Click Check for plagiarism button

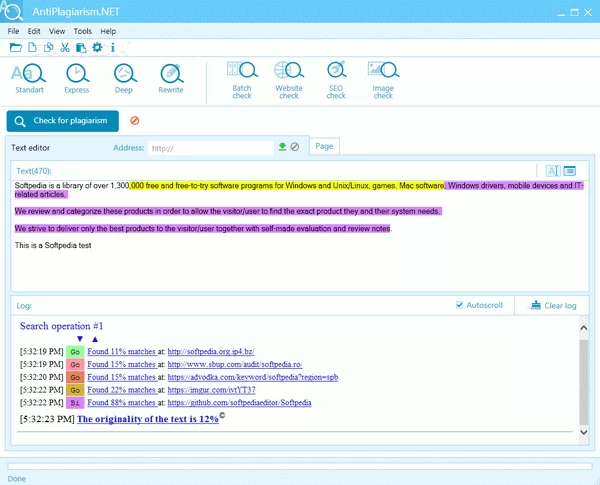tap(63, 121)
